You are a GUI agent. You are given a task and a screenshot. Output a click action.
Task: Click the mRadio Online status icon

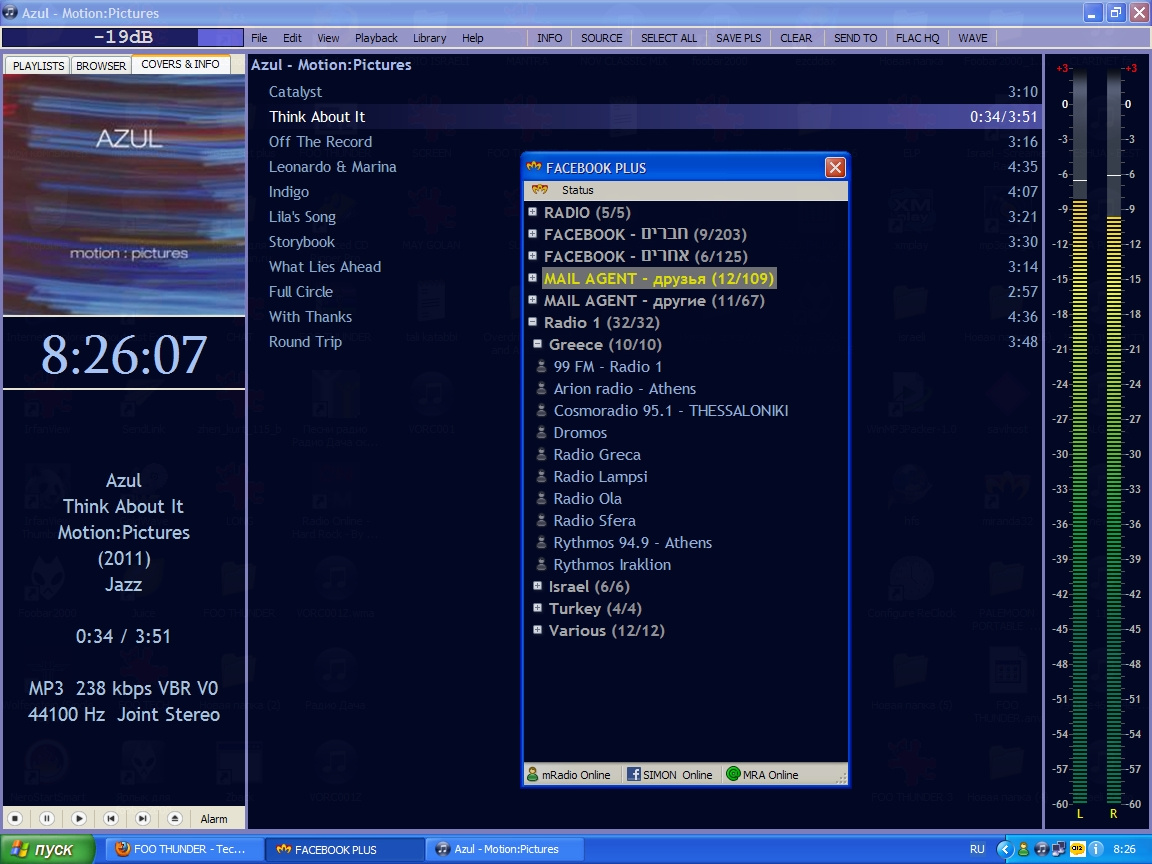point(533,774)
